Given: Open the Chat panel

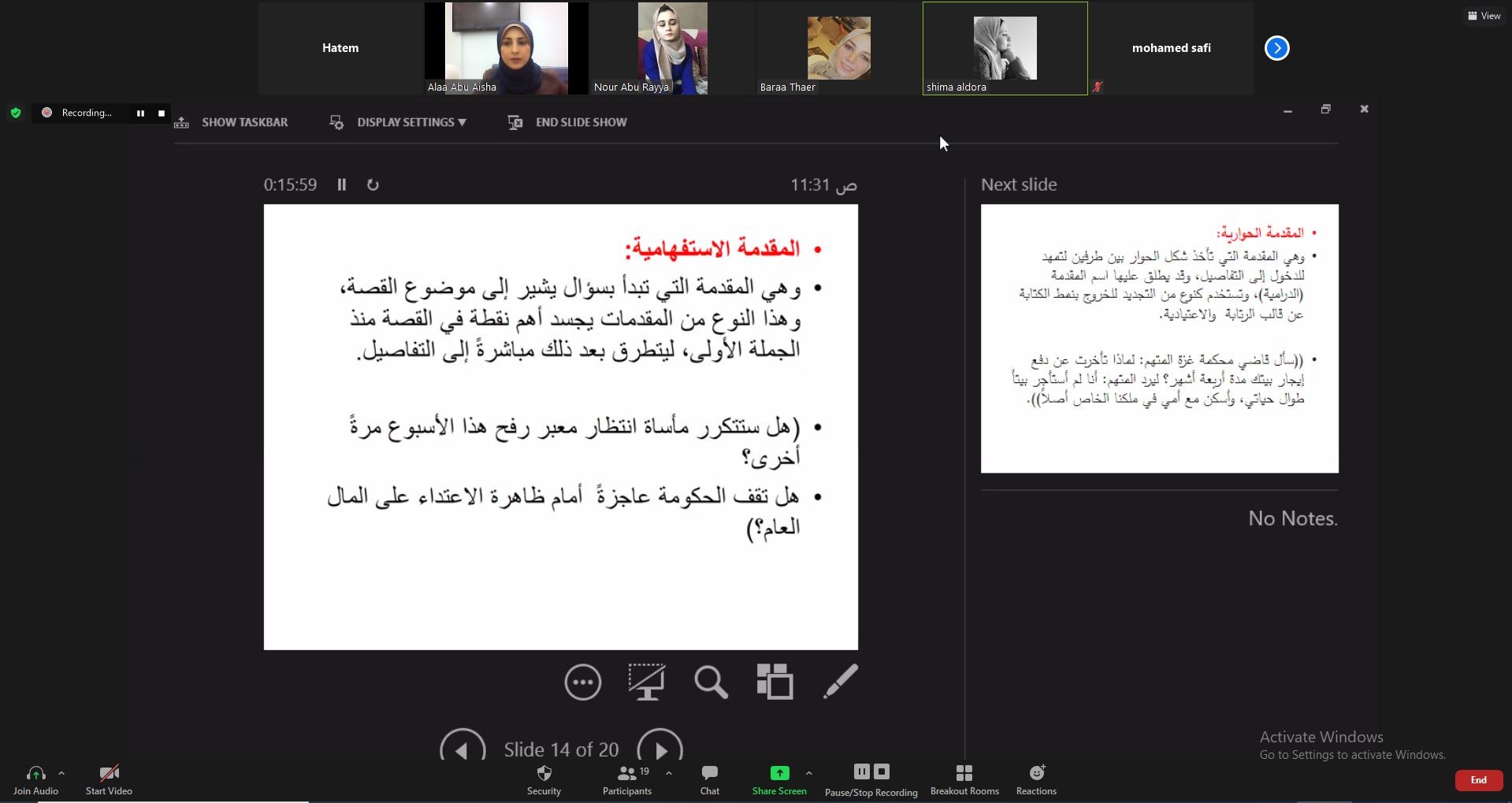Looking at the screenshot, I should pyautogui.click(x=709, y=779).
